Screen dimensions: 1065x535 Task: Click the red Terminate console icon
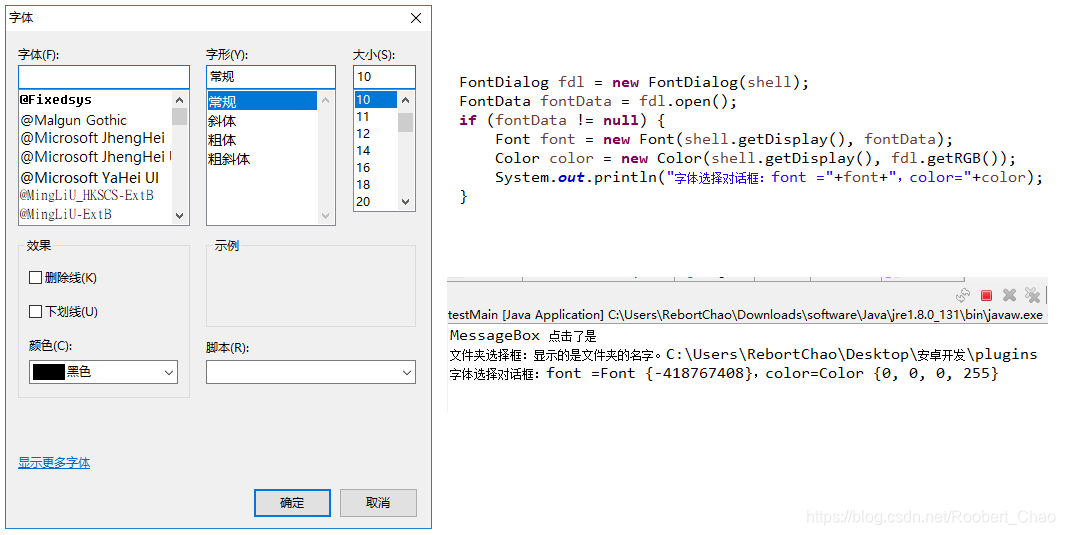pyautogui.click(x=986, y=295)
